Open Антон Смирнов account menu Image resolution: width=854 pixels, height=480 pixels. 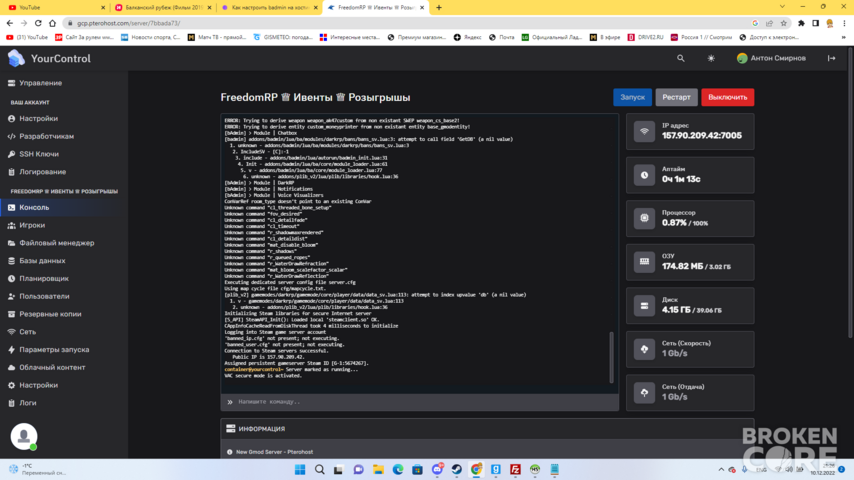pos(771,58)
